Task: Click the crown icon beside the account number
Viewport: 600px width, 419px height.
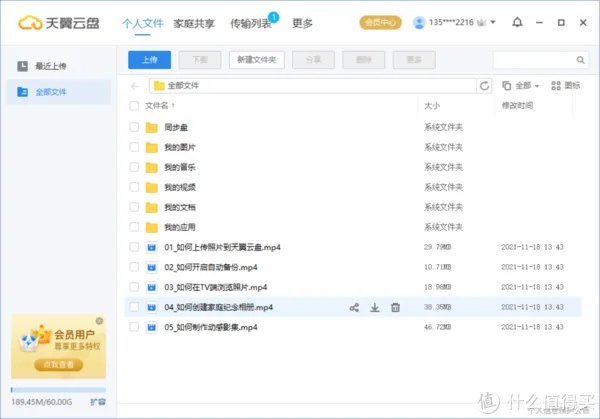Action: tap(482, 23)
